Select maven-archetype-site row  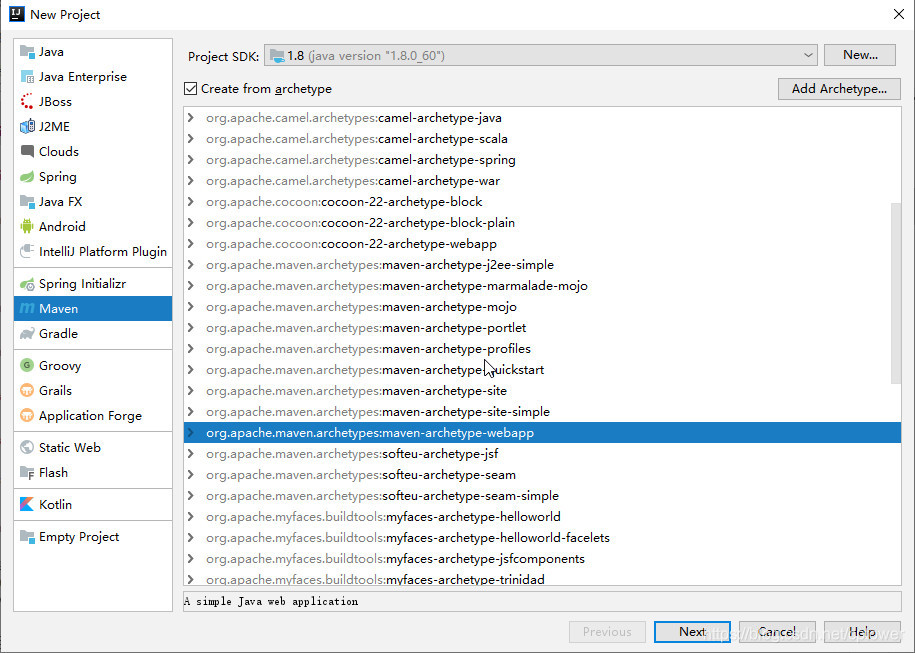pyautogui.click(x=542, y=391)
